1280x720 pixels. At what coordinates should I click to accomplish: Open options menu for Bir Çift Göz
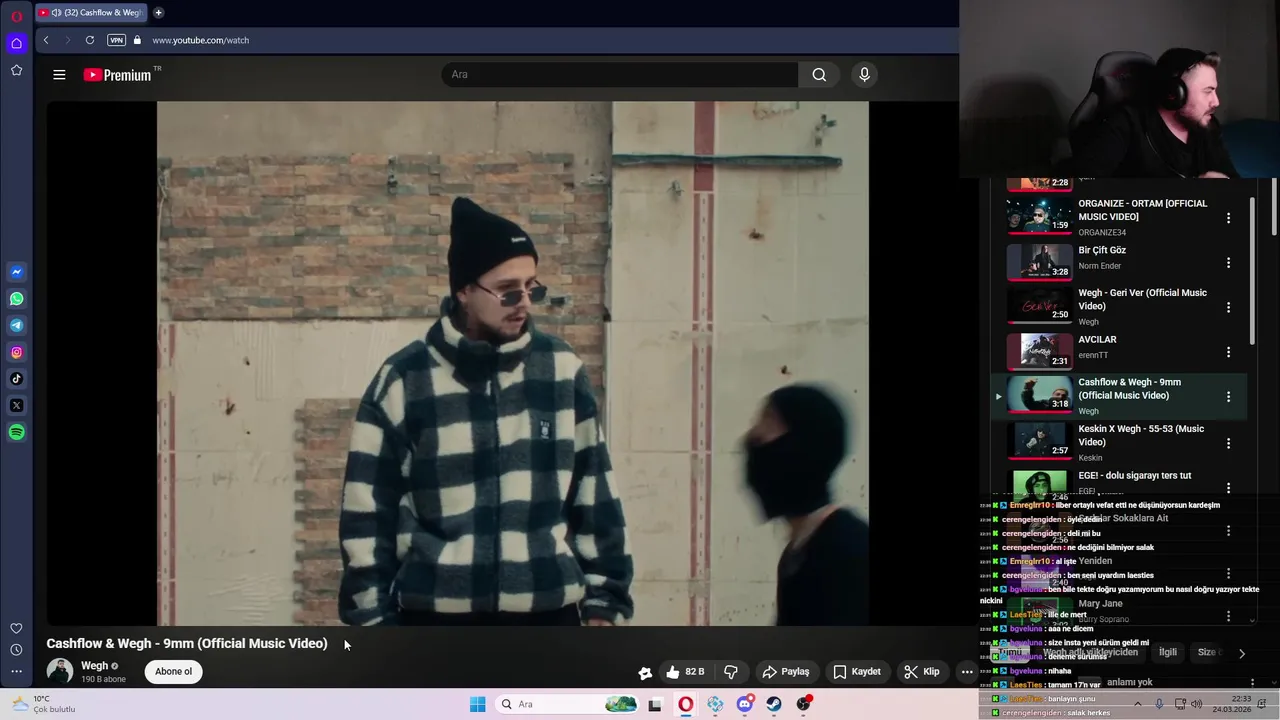(1229, 262)
